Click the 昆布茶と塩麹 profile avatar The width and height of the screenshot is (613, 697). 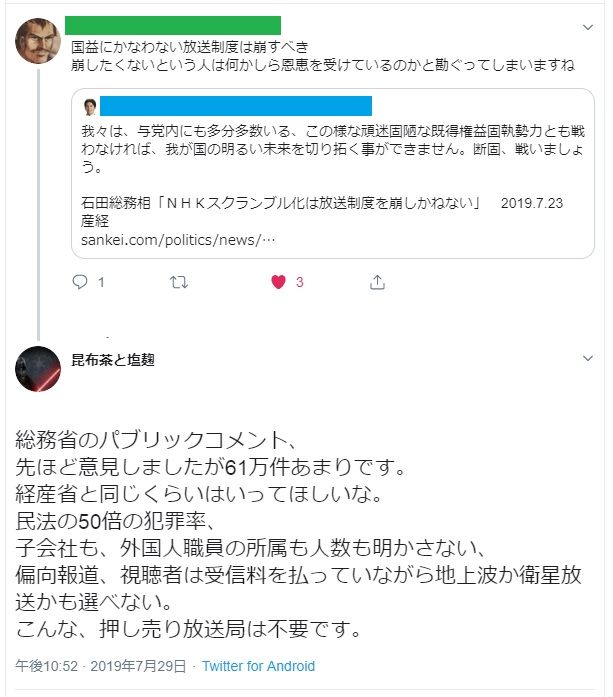coord(38,369)
